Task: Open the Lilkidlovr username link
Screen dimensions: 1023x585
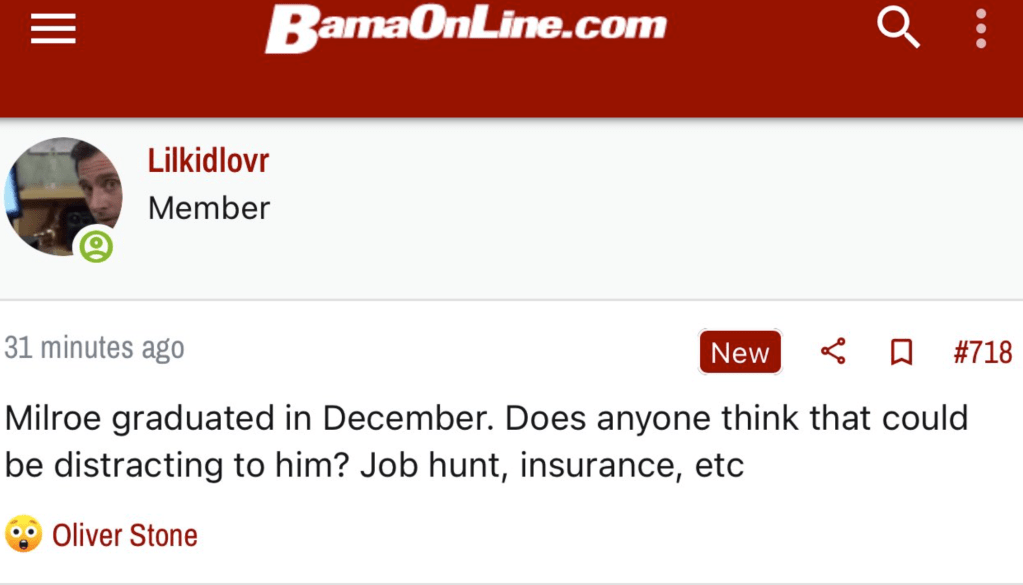Action: tap(208, 161)
